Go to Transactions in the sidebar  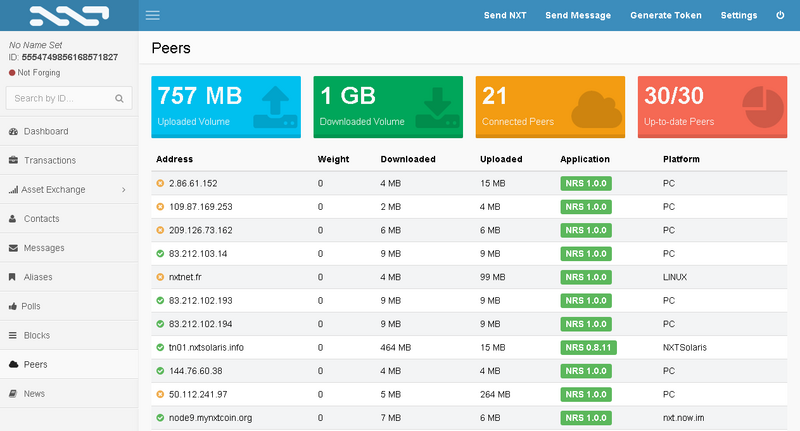tap(49, 160)
